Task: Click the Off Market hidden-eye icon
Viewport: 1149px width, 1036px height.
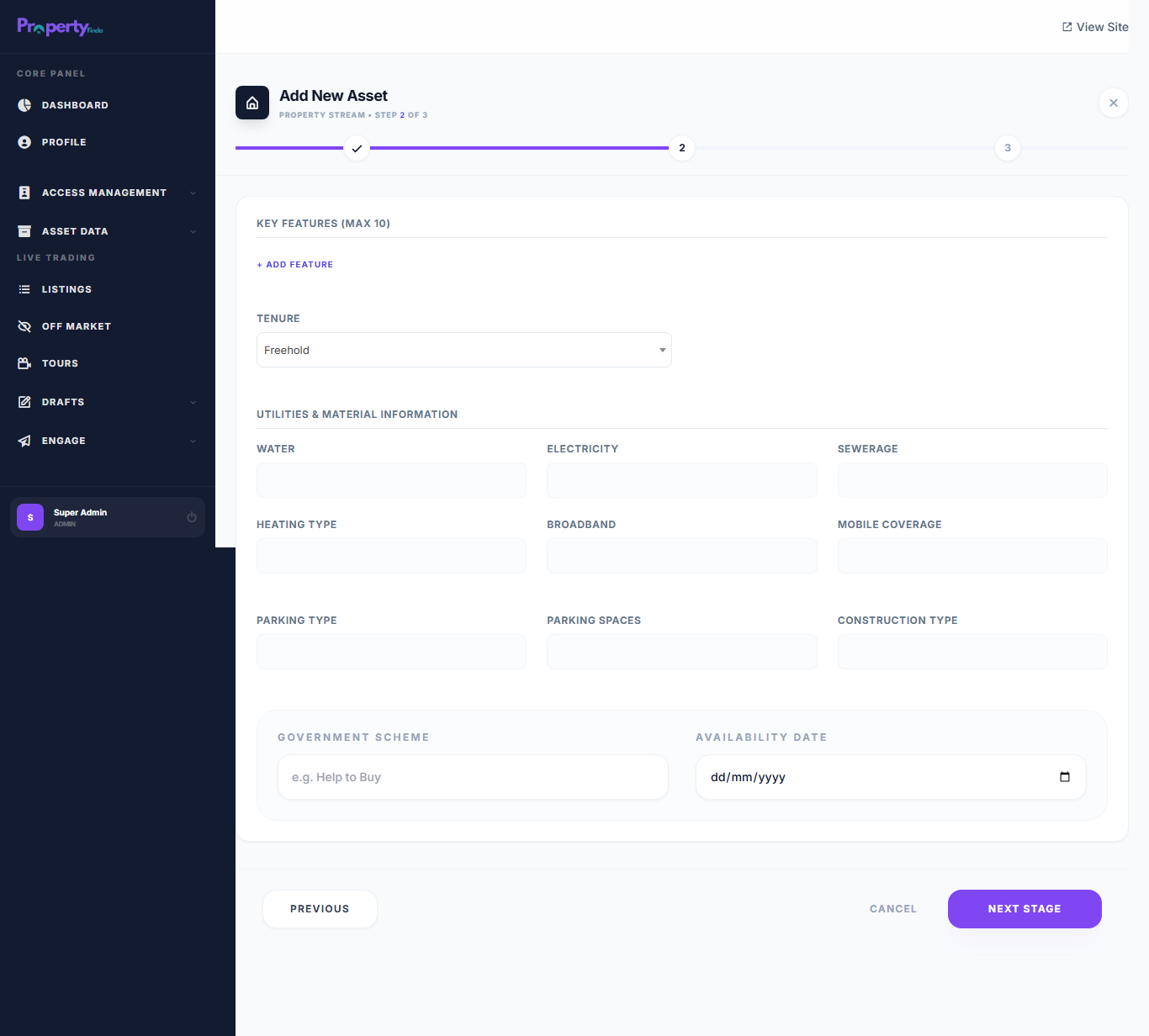Action: point(24,326)
